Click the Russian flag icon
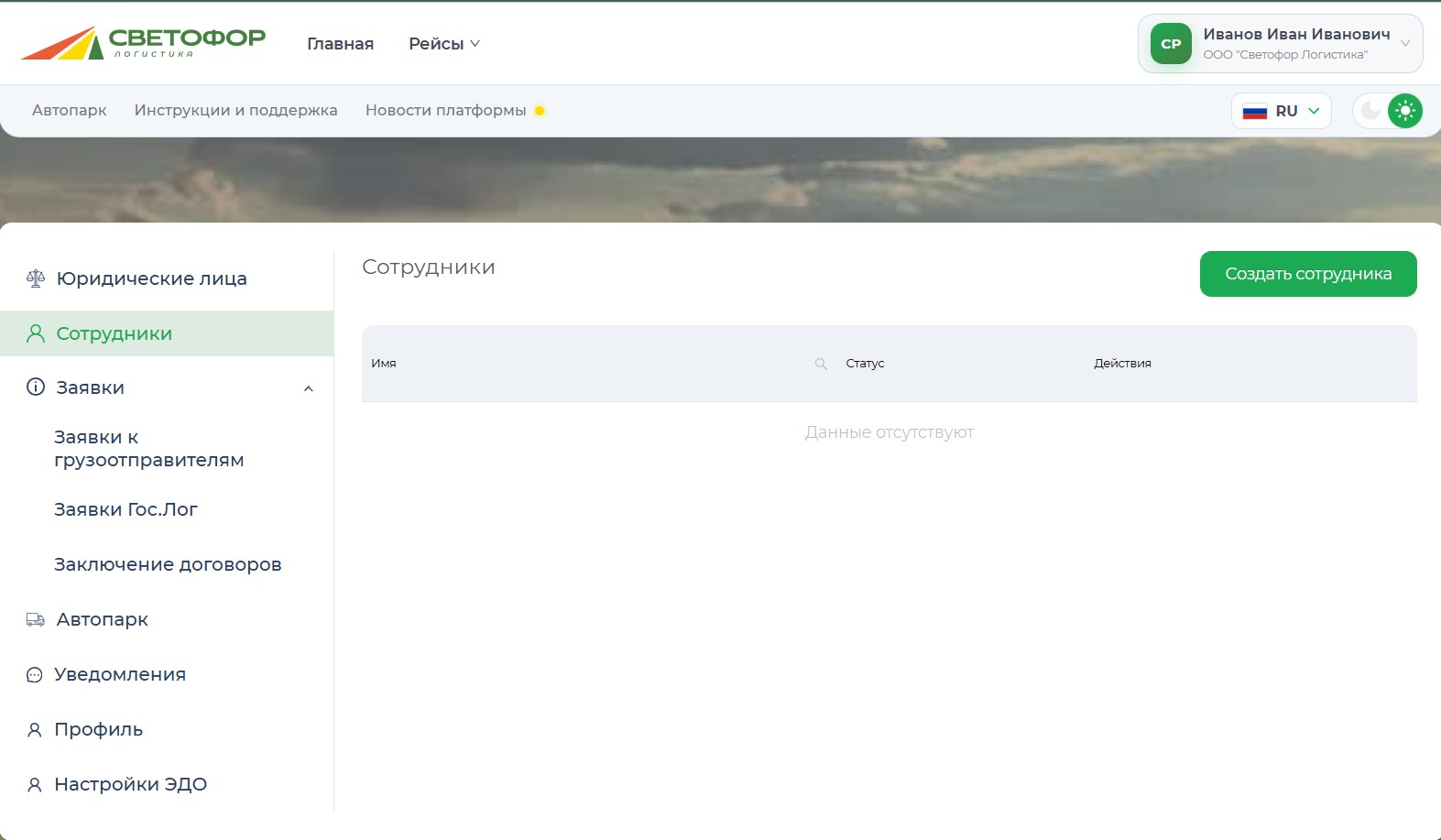 [x=1255, y=111]
